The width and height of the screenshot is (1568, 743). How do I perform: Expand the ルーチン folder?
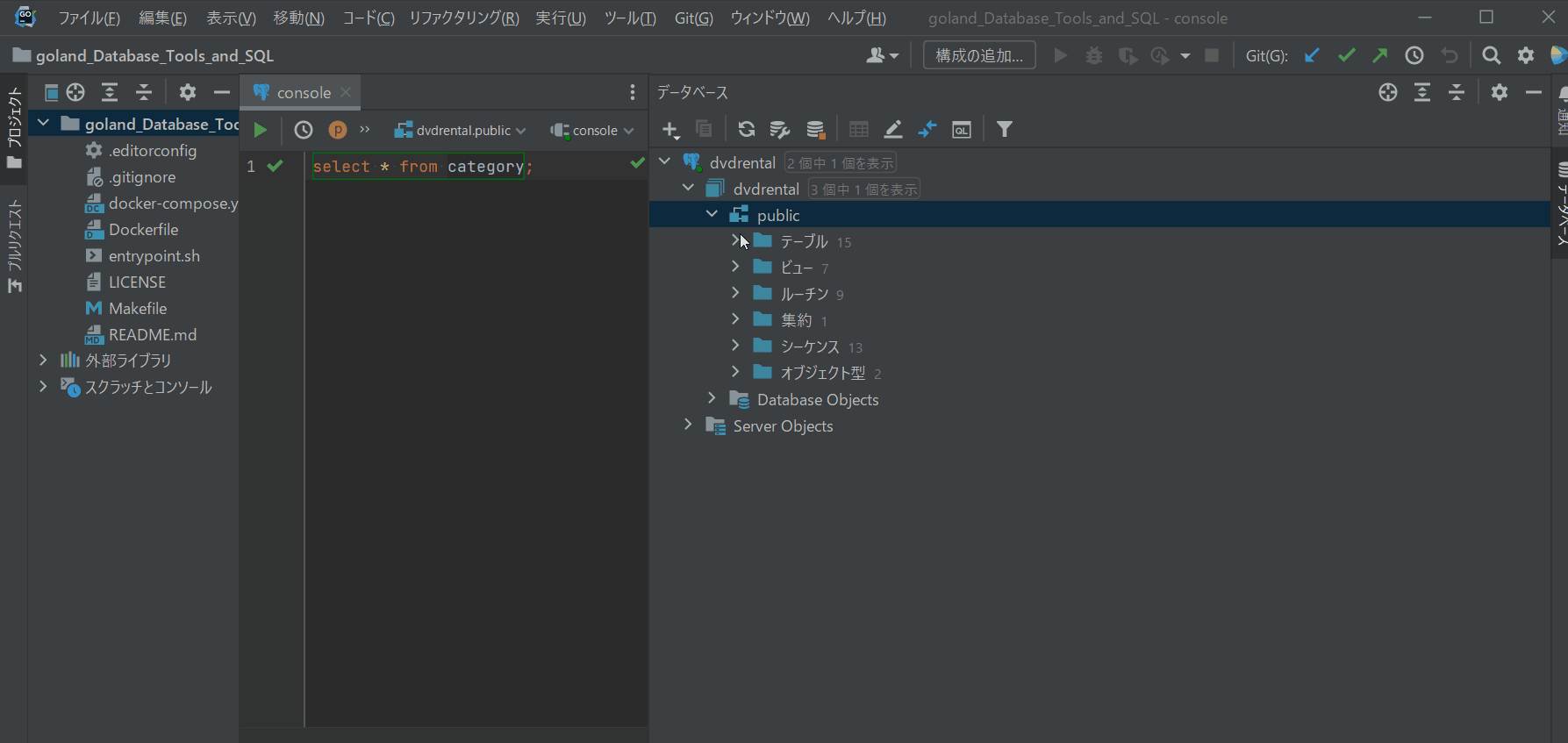coord(735,293)
